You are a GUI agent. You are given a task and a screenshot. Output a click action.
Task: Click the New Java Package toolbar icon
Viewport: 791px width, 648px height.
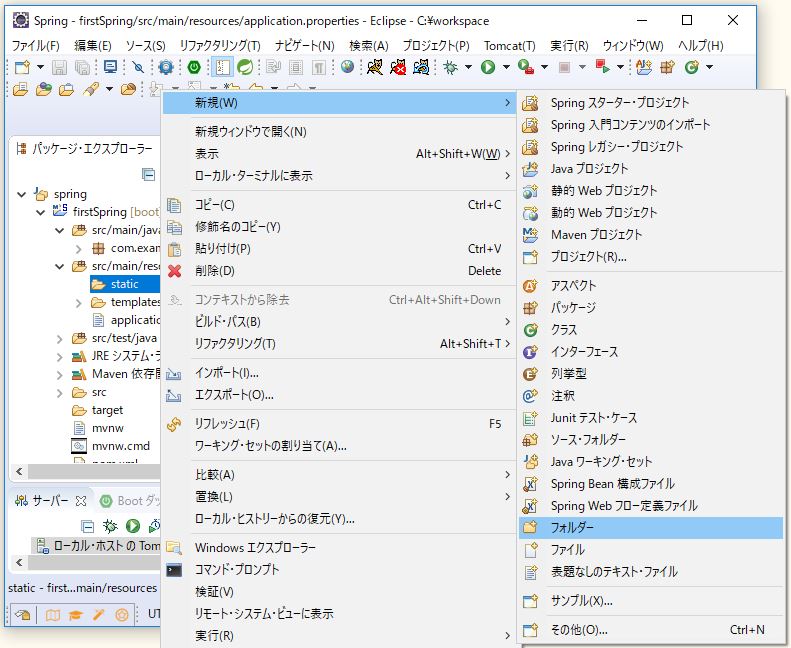[x=667, y=67]
